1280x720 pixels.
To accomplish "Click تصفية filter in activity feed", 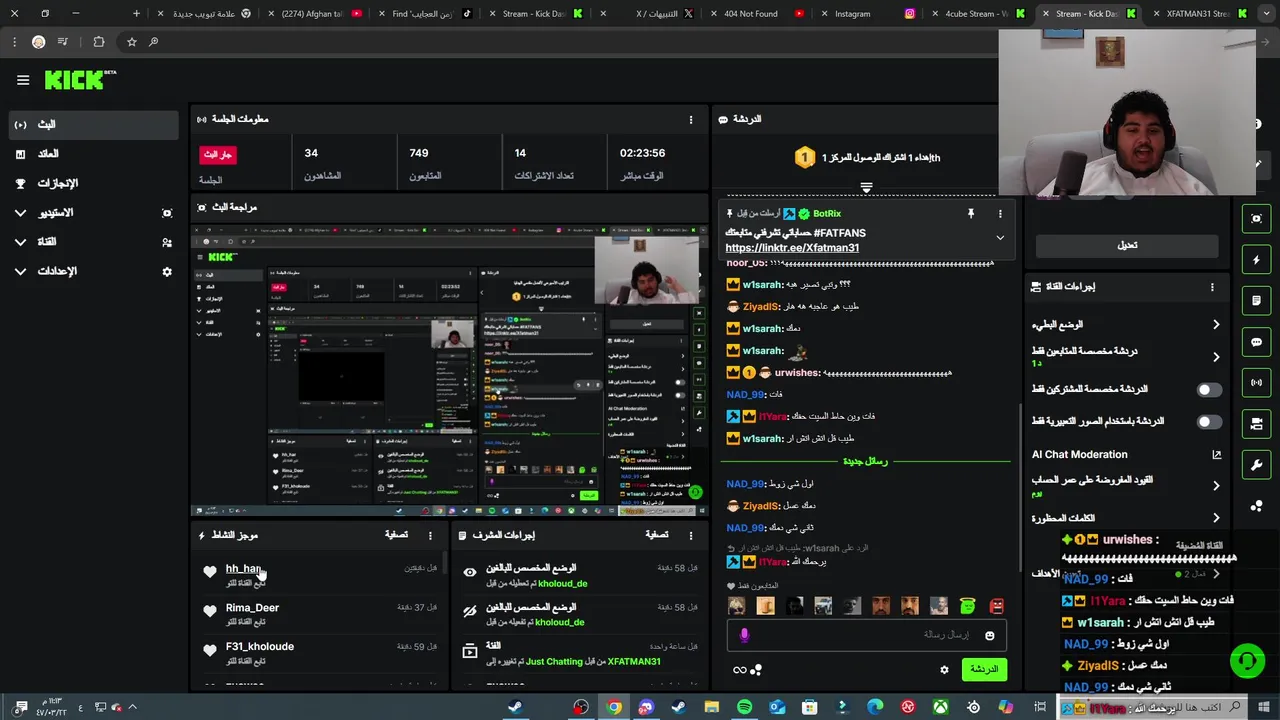I will pos(396,536).
